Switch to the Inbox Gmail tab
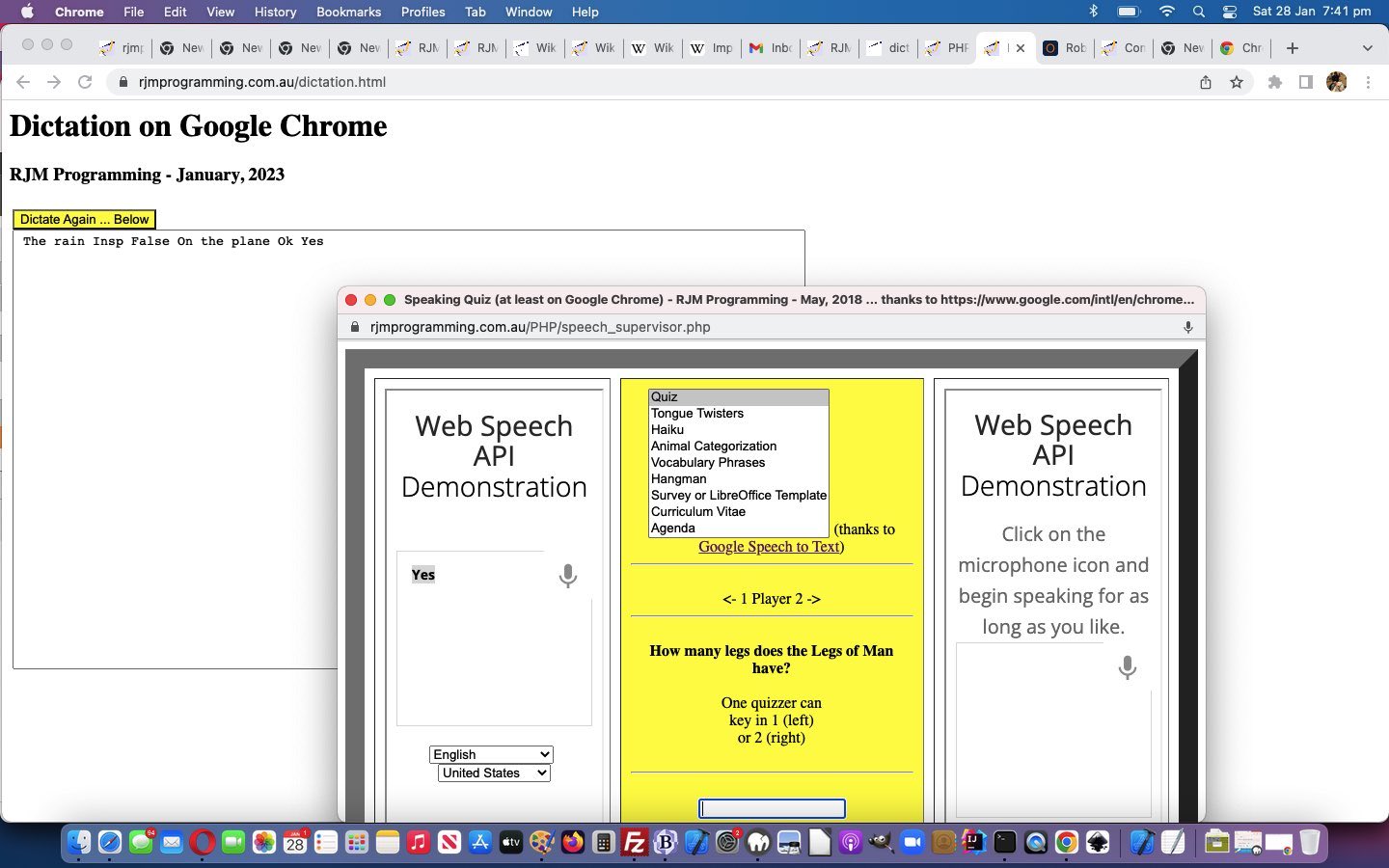This screenshot has height=868, width=1389. 771,48
